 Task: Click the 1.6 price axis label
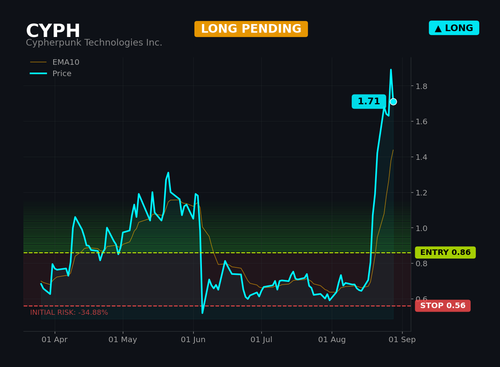(421, 122)
